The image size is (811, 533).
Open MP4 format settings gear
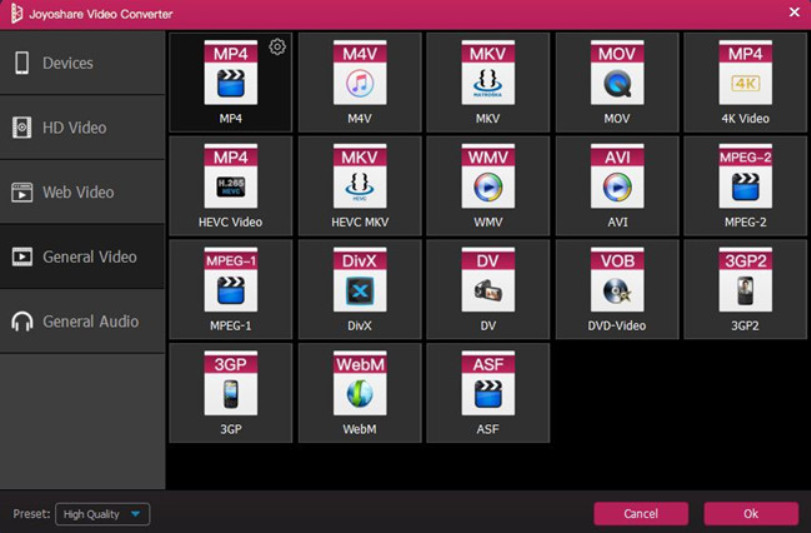coord(277,47)
